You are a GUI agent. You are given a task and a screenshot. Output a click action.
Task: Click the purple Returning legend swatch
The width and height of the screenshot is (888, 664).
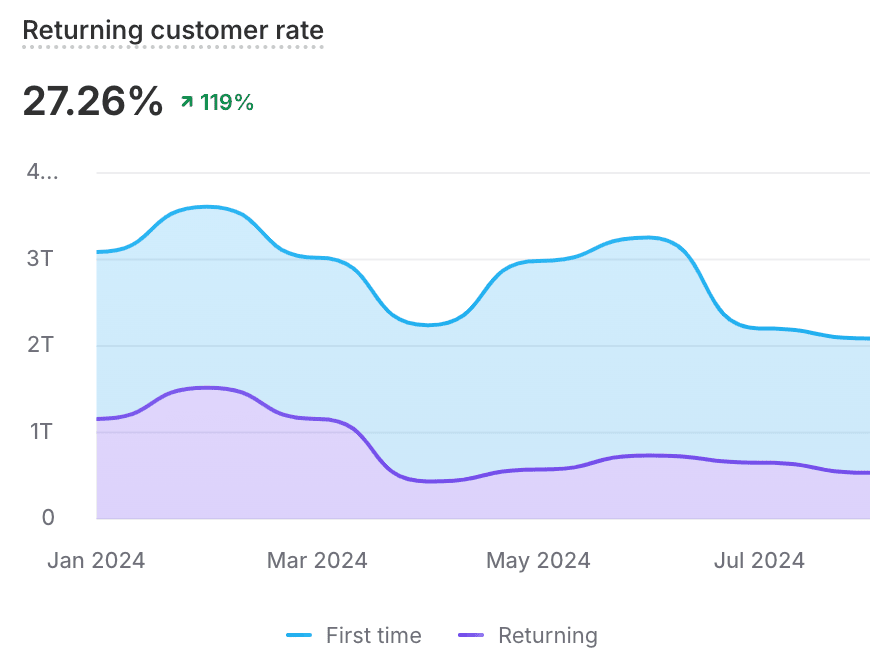(x=471, y=635)
